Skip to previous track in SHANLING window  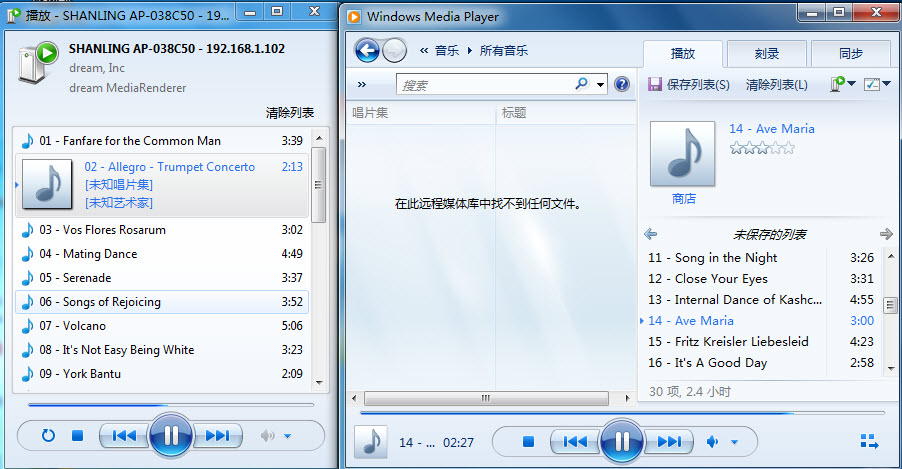coord(124,436)
